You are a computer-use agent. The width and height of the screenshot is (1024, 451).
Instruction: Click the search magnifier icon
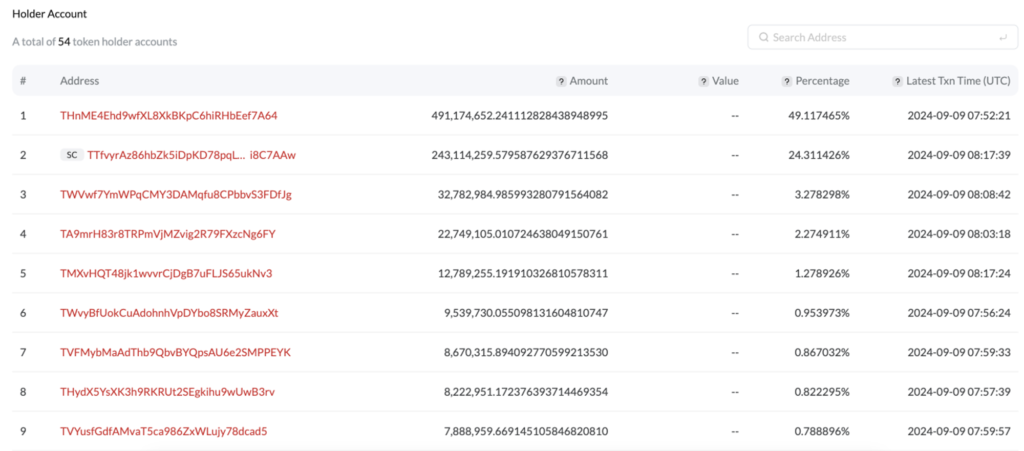click(x=763, y=38)
